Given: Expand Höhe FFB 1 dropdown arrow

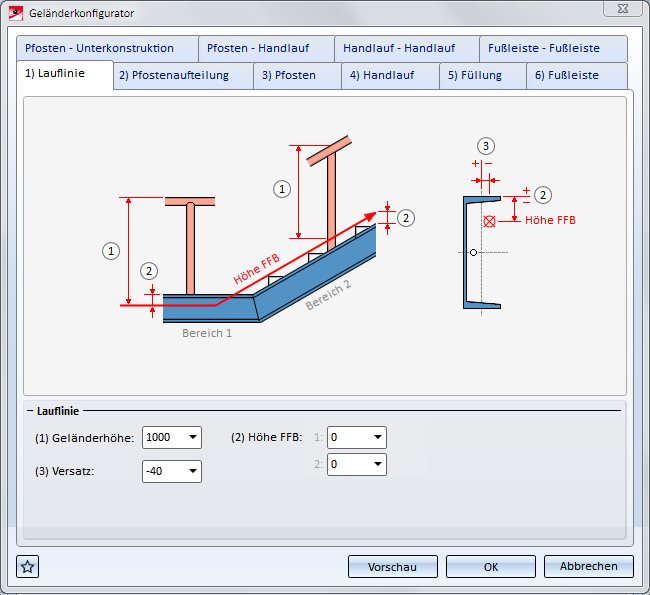Looking at the screenshot, I should [x=378, y=437].
